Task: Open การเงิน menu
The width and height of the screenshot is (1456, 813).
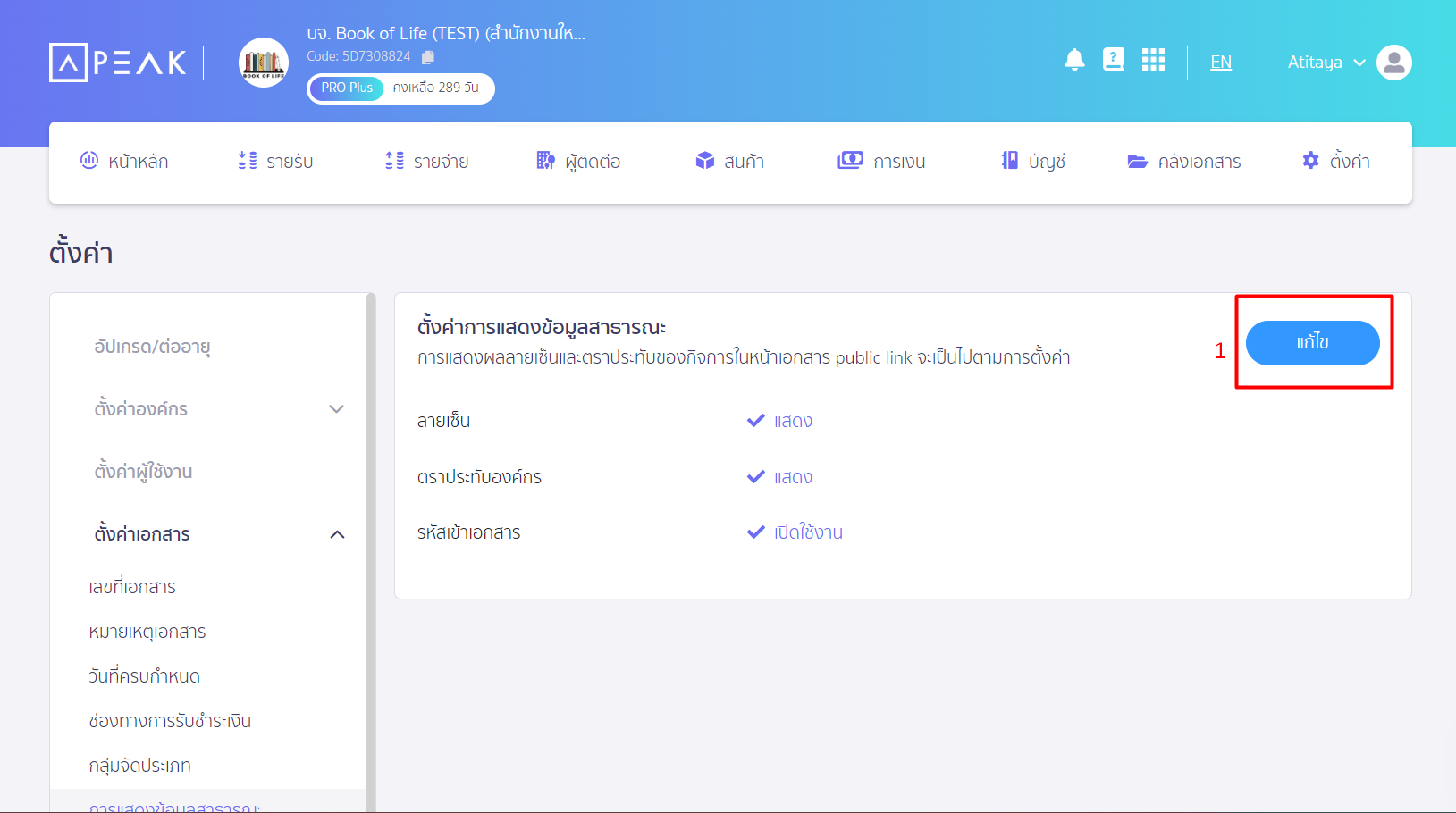Action: 881,162
